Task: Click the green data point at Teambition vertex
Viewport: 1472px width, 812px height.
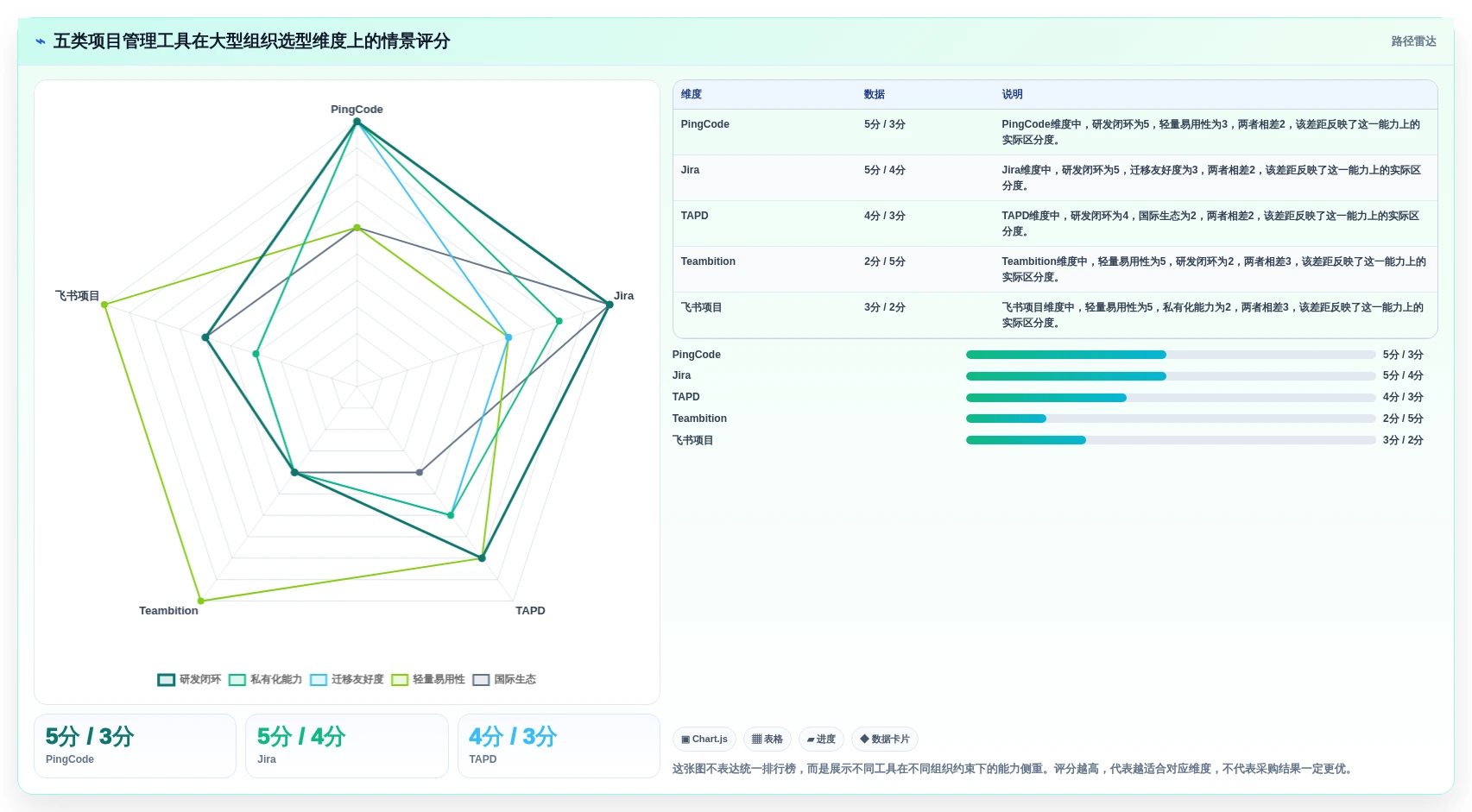Action: point(200,601)
